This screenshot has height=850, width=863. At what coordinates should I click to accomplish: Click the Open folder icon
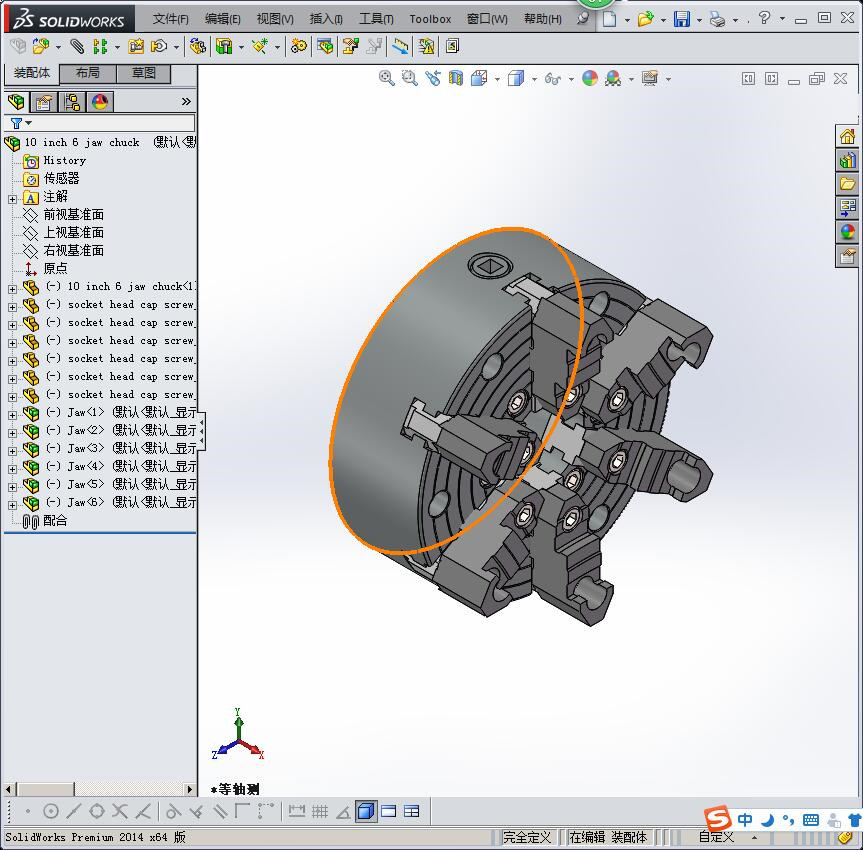[x=645, y=19]
